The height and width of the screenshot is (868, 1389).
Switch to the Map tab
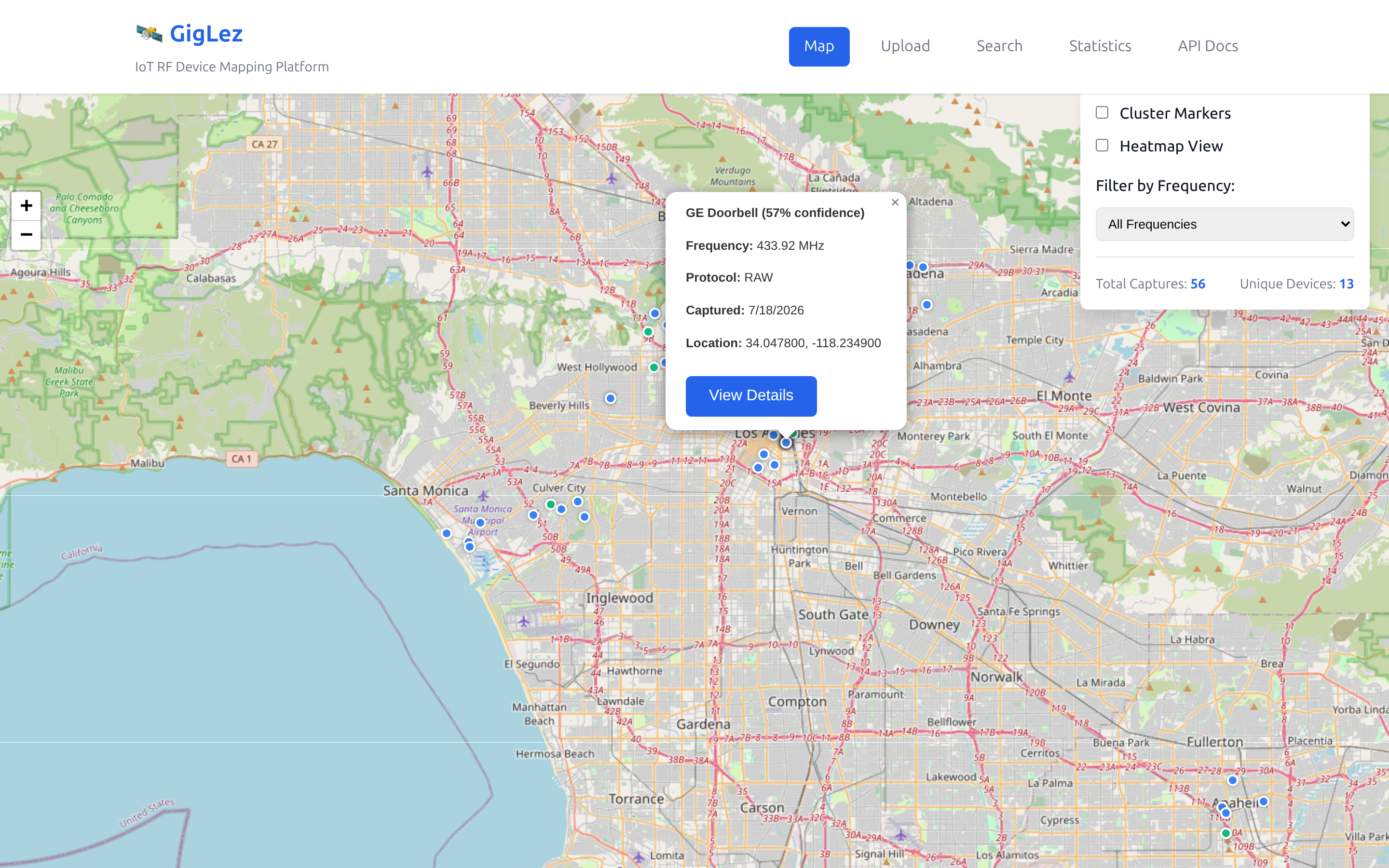(818, 46)
